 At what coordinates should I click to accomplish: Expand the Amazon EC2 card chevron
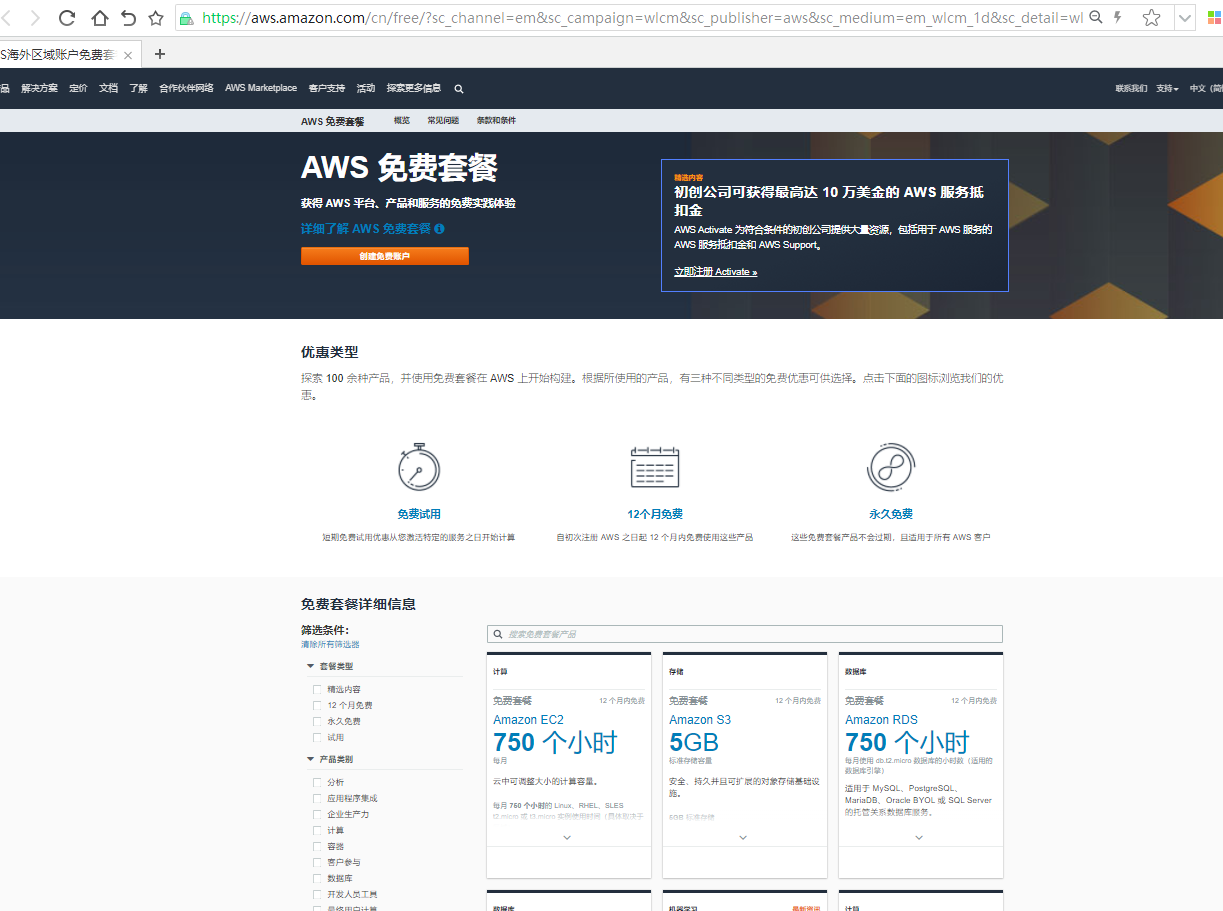567,837
